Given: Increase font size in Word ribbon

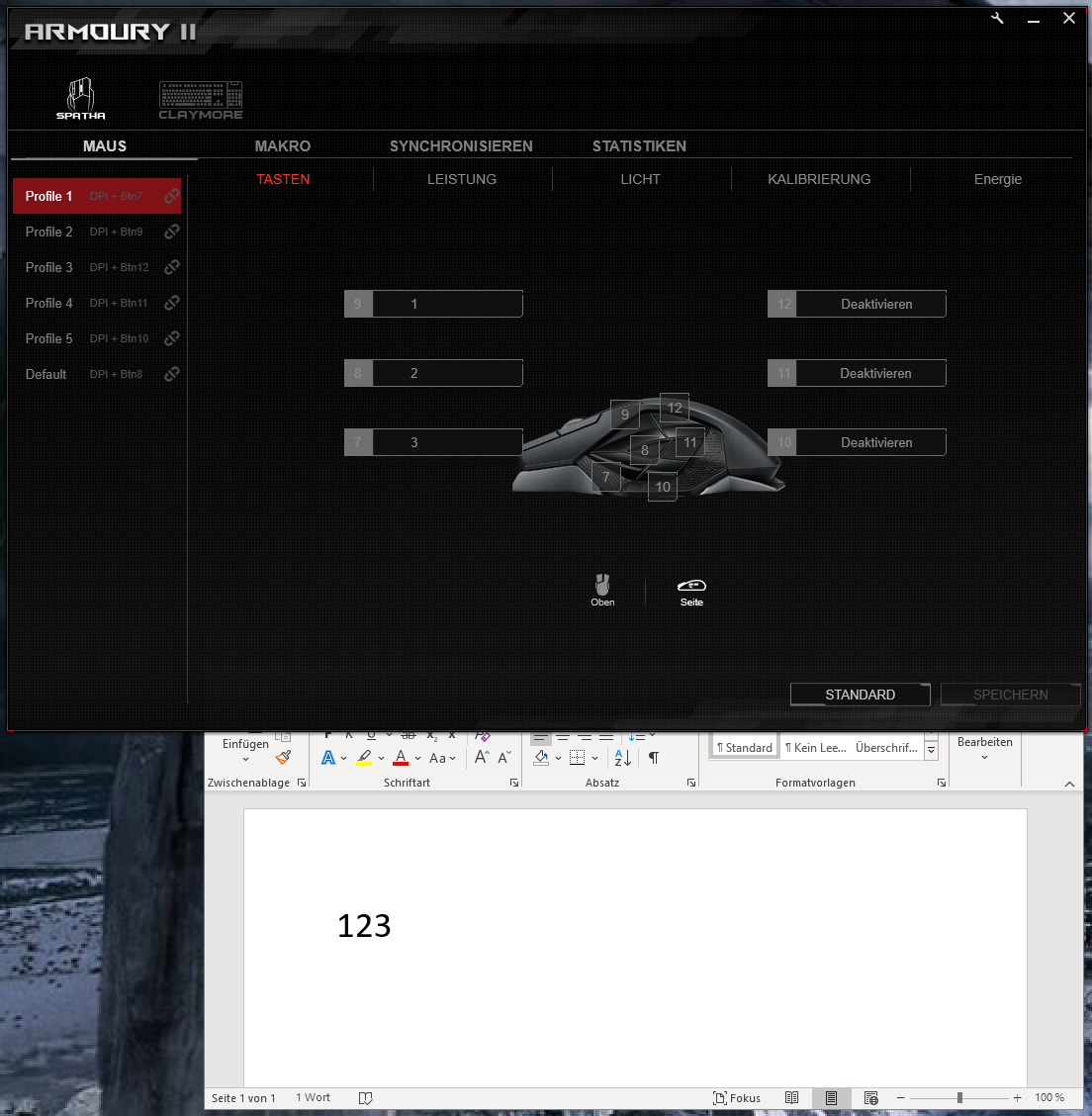Looking at the screenshot, I should [x=482, y=757].
